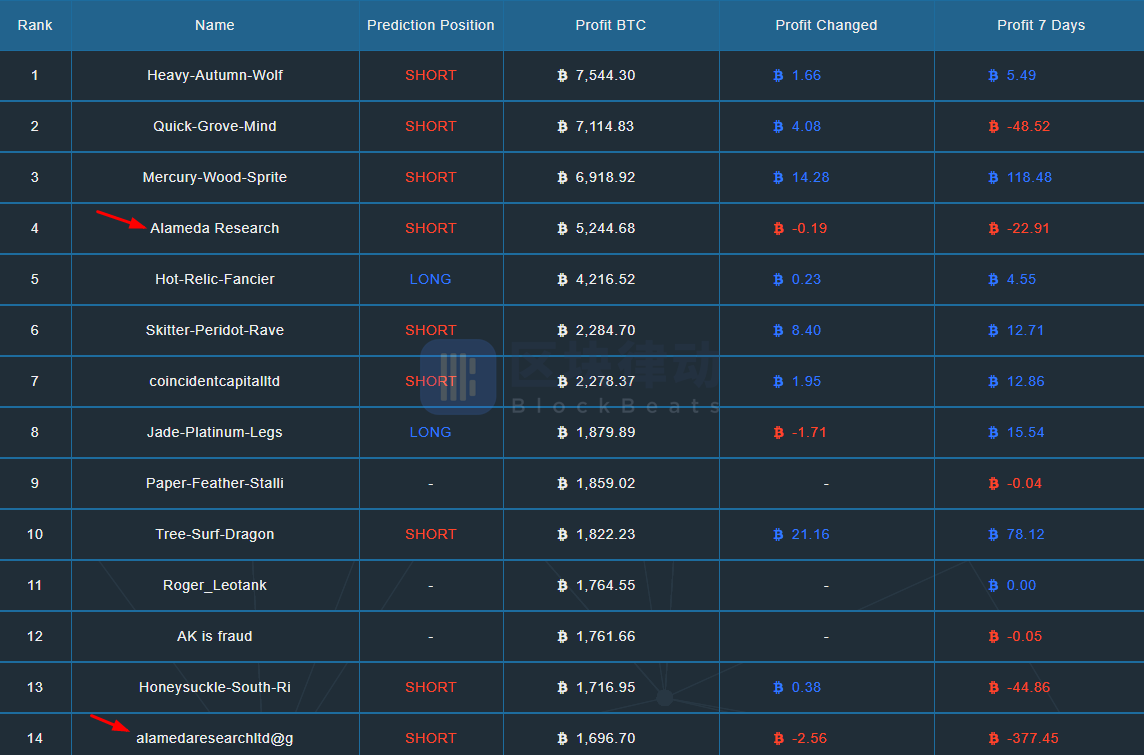Click red Bitcoin icon beside -377.45

(x=993, y=739)
